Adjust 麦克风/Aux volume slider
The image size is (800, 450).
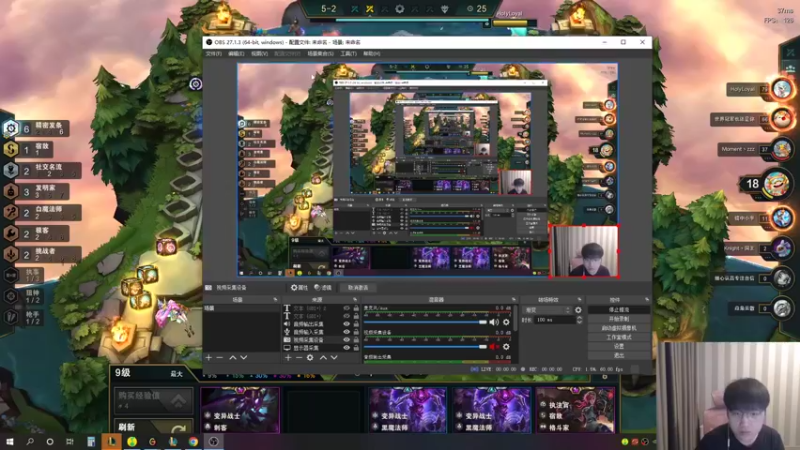(425, 322)
